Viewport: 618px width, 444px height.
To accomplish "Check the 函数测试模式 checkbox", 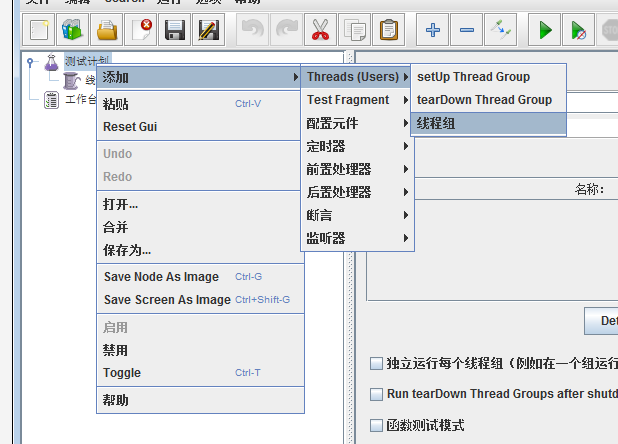I will [x=376, y=425].
